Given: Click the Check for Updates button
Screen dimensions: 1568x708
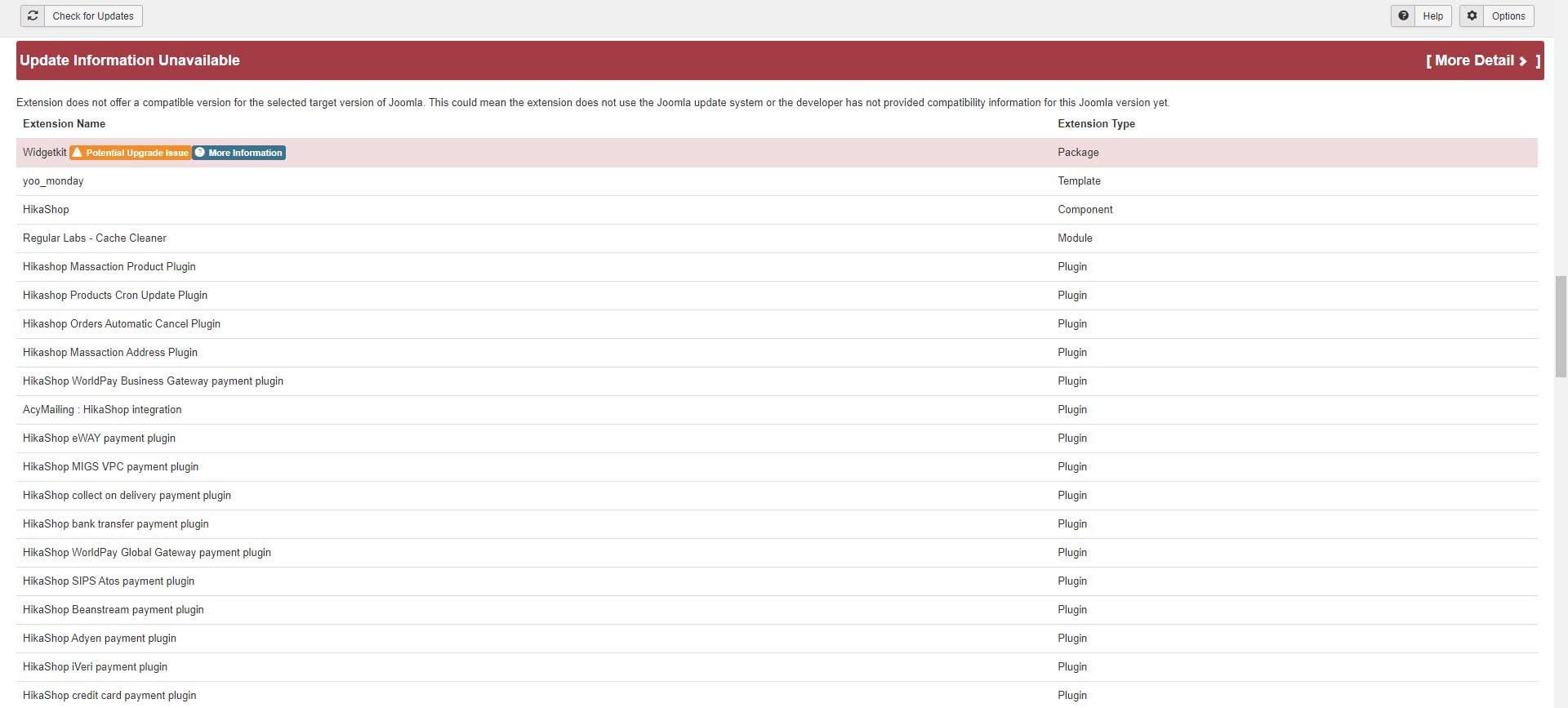Looking at the screenshot, I should 82,16.
